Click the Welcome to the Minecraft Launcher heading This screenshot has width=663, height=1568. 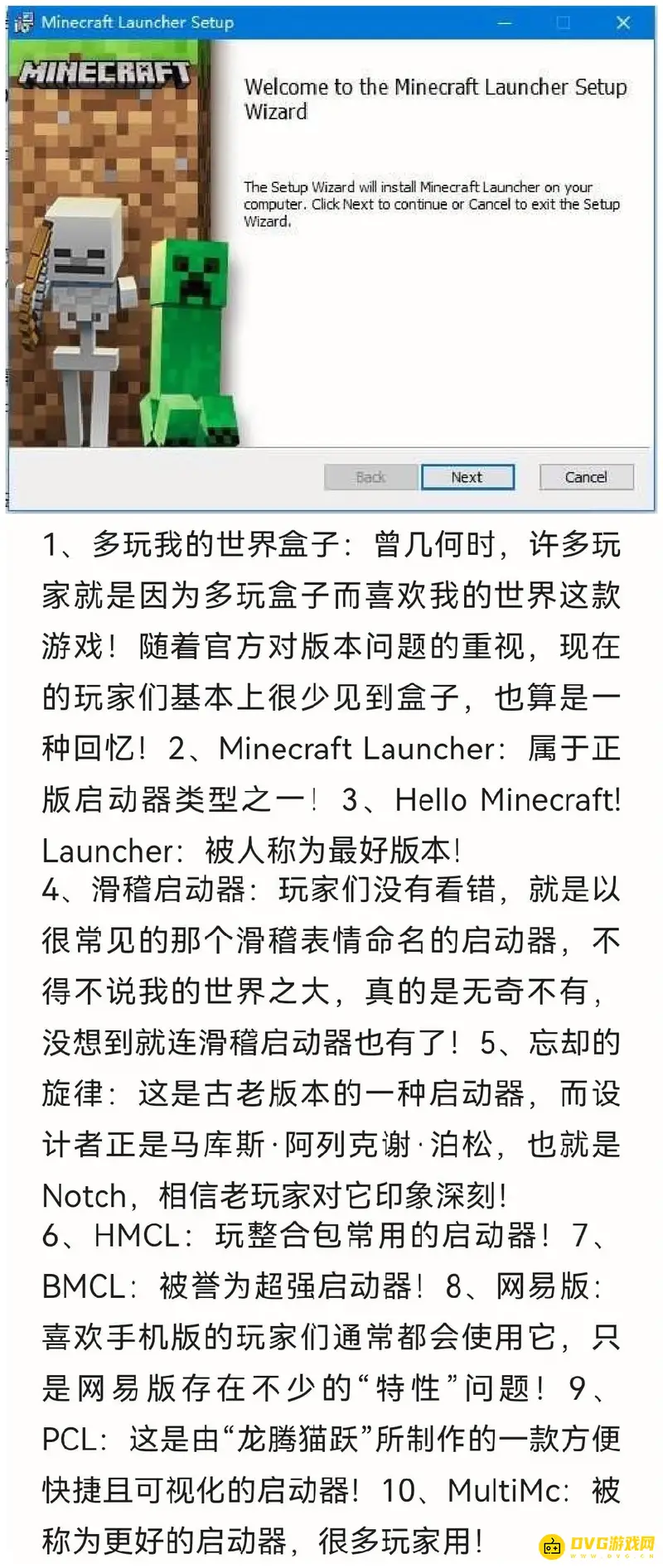click(x=435, y=99)
